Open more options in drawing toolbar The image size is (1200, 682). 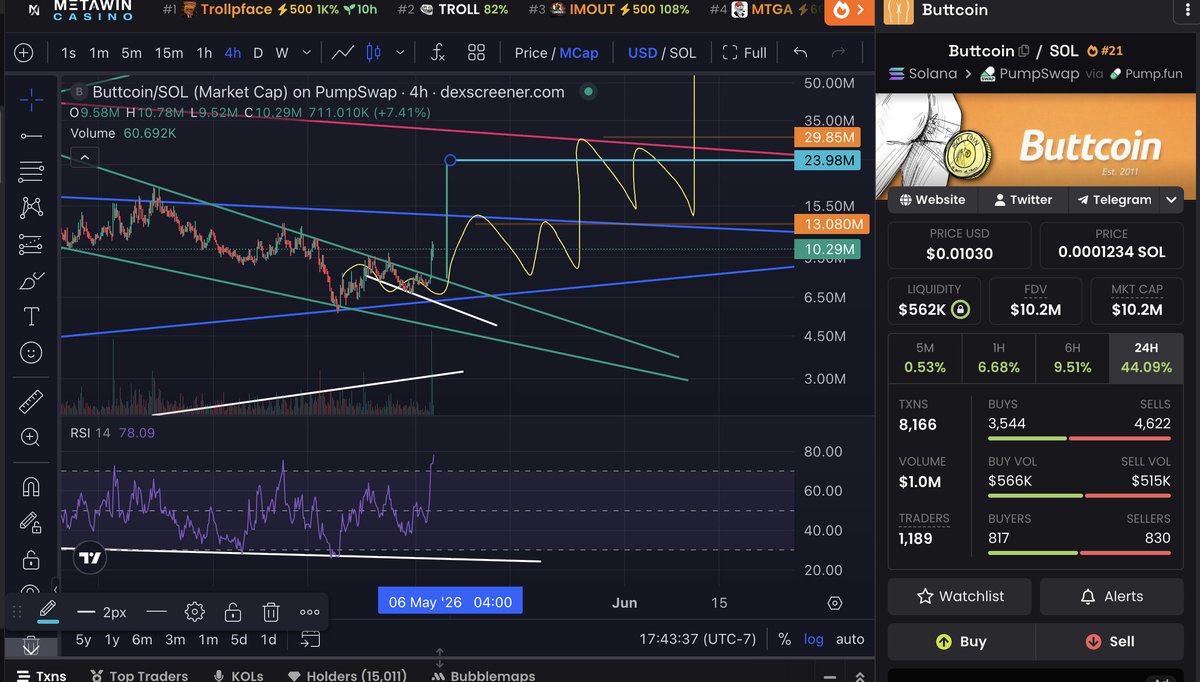click(309, 612)
